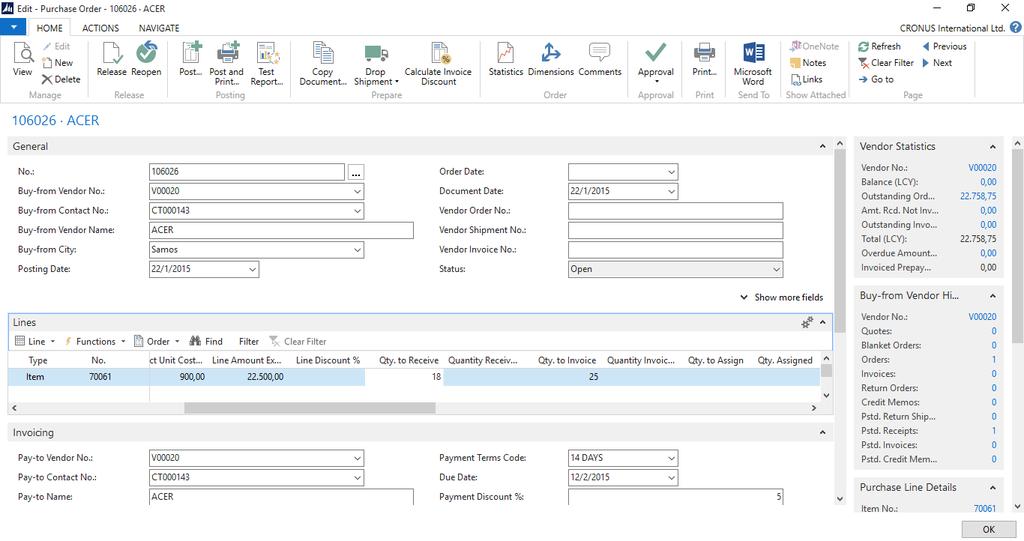
Task: Open the Line menu in Lines
Action: click(x=35, y=341)
